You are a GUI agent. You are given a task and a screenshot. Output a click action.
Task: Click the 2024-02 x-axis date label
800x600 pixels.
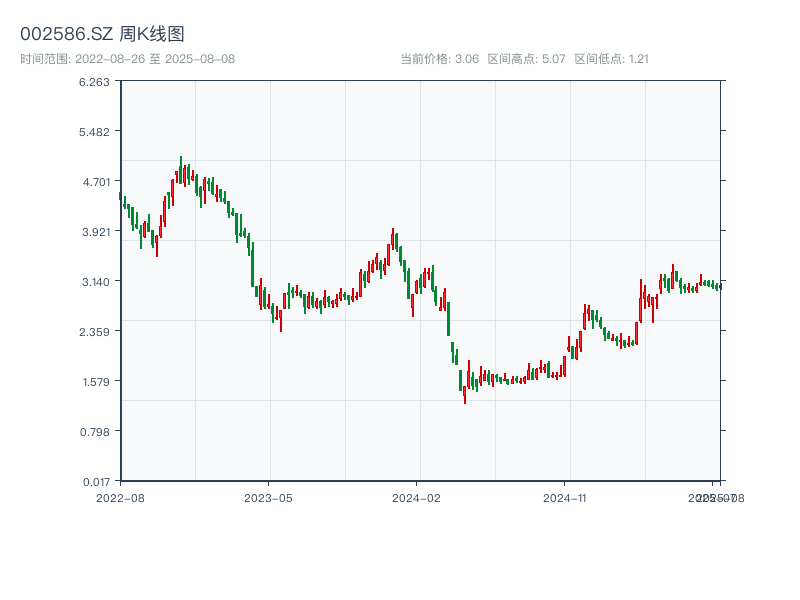click(417, 497)
